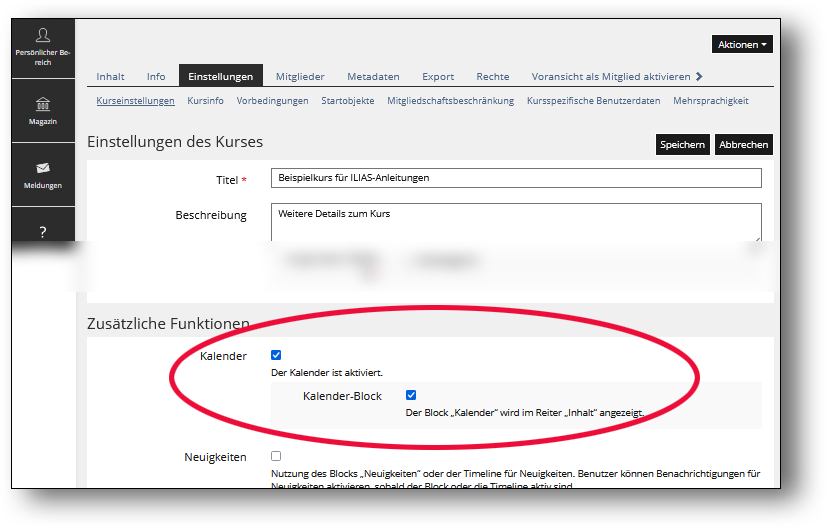Go to the Export tab
Image resolution: width=826 pixels, height=527 pixels.
pos(438,76)
